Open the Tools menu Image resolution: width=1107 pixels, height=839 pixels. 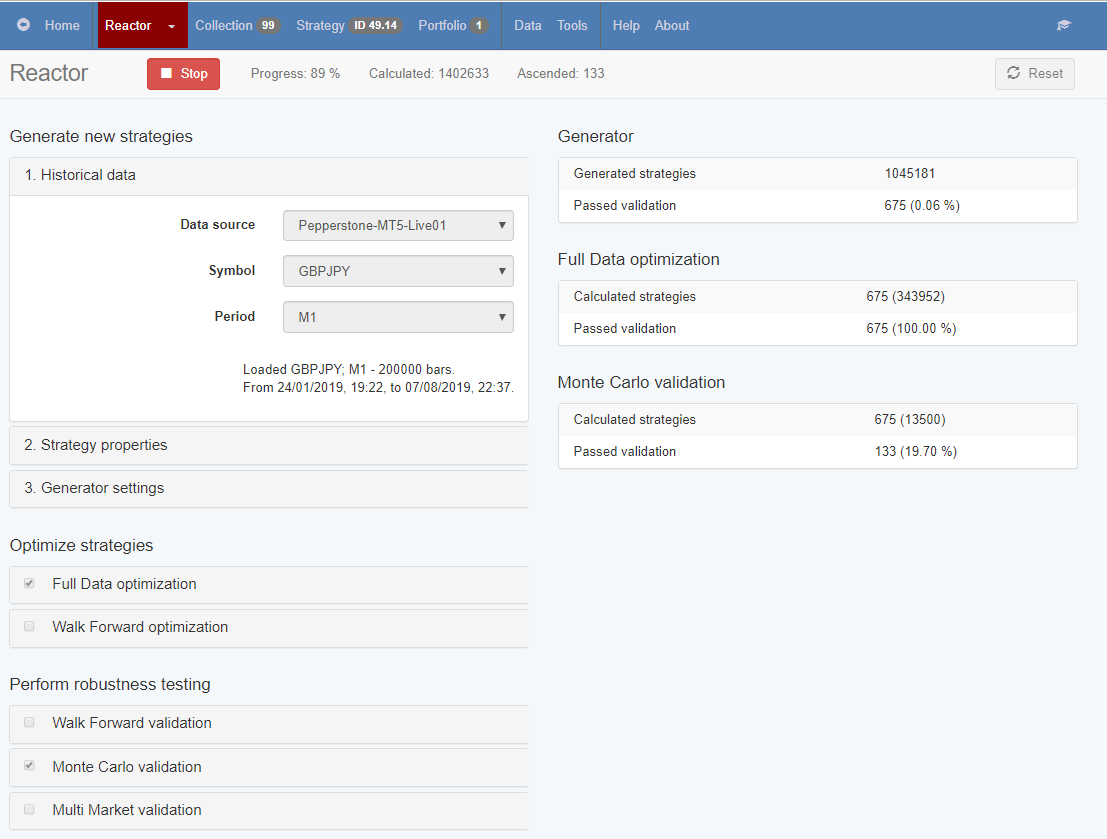[572, 25]
